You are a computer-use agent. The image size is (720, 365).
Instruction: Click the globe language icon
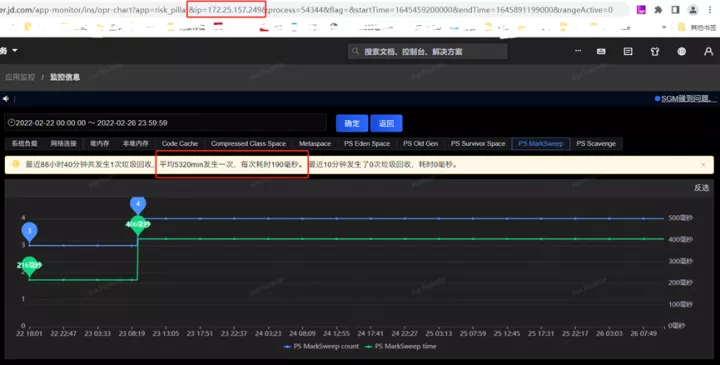click(682, 51)
